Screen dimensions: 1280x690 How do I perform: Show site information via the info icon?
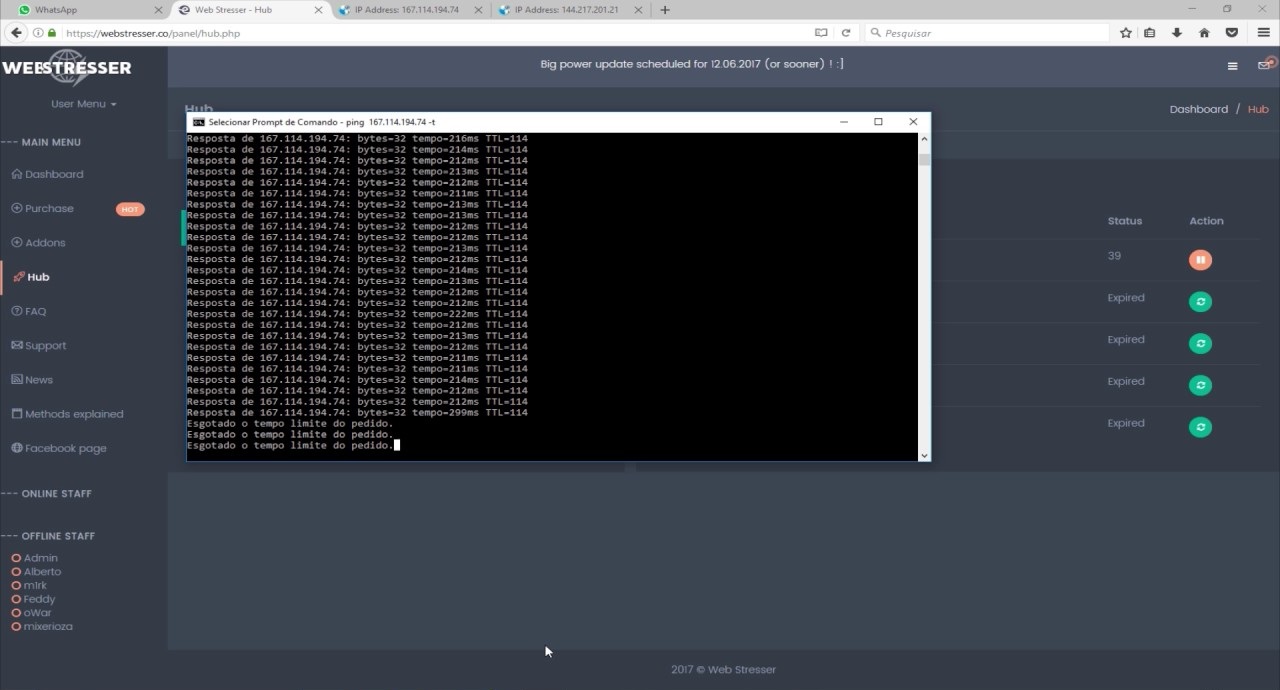click(38, 33)
